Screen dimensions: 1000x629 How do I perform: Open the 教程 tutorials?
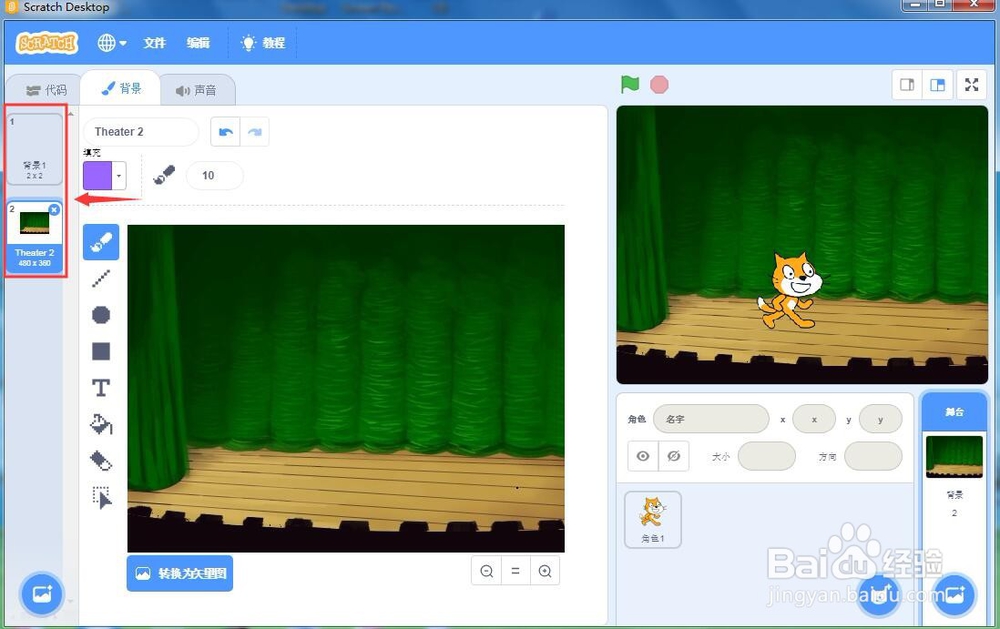click(263, 43)
